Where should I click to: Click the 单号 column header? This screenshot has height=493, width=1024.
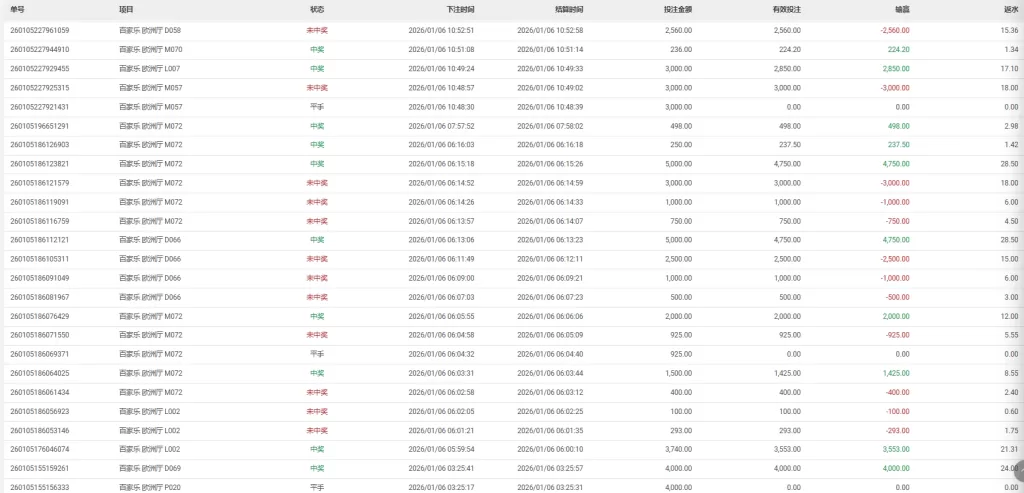[18, 8]
